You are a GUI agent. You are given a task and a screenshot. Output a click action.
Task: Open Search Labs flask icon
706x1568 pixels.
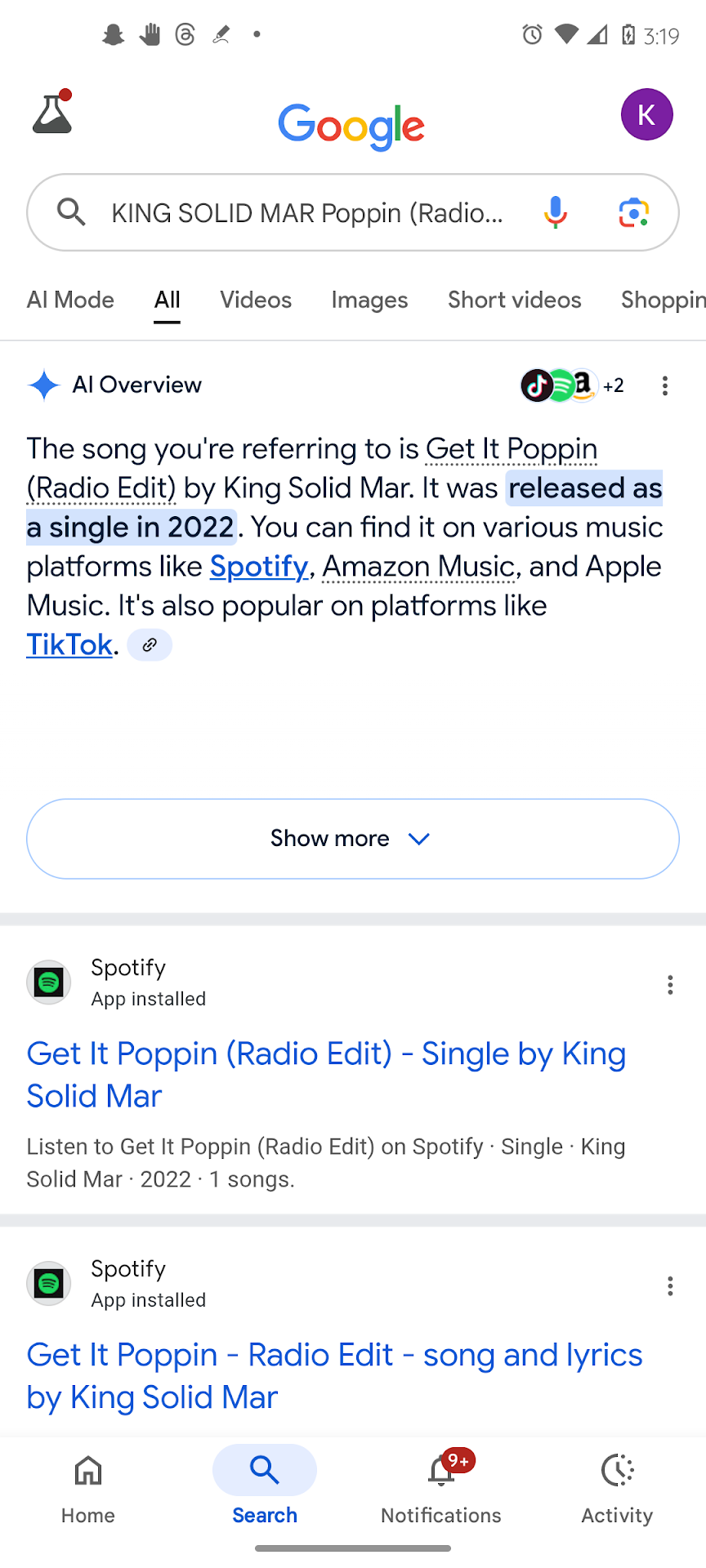pyautogui.click(x=53, y=113)
